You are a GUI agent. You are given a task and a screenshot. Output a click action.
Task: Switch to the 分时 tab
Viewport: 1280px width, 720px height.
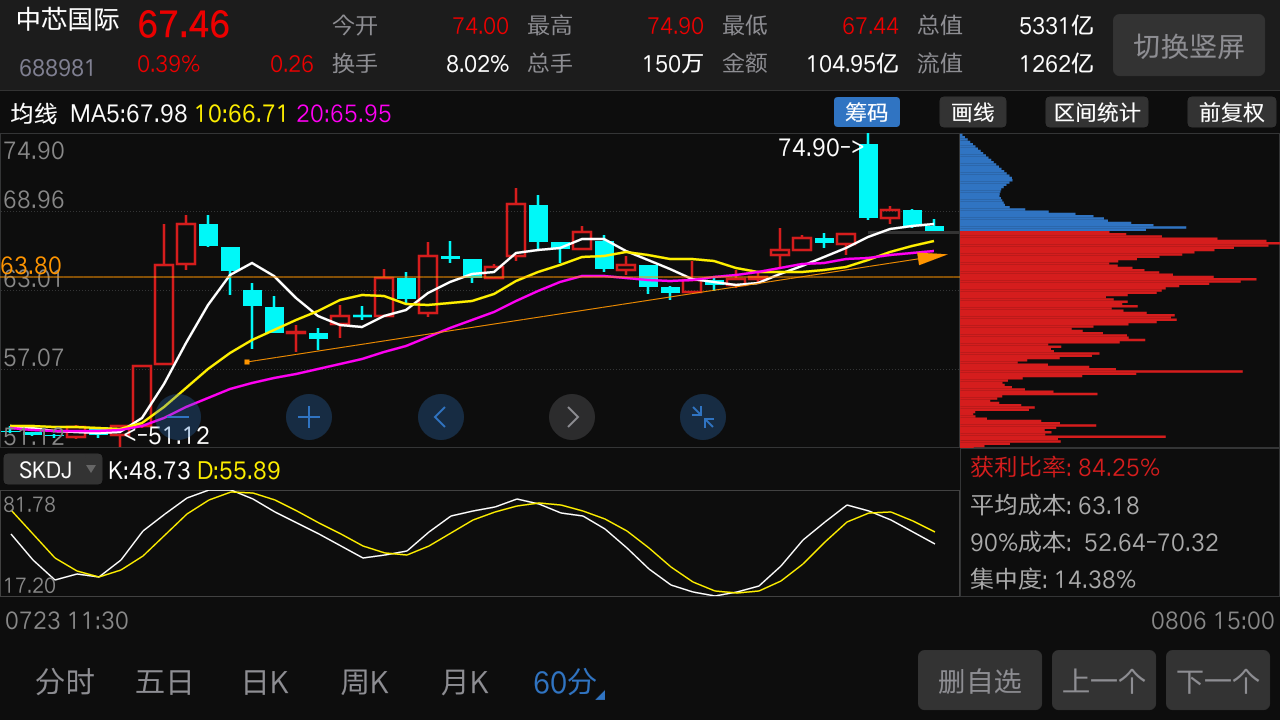(x=64, y=681)
